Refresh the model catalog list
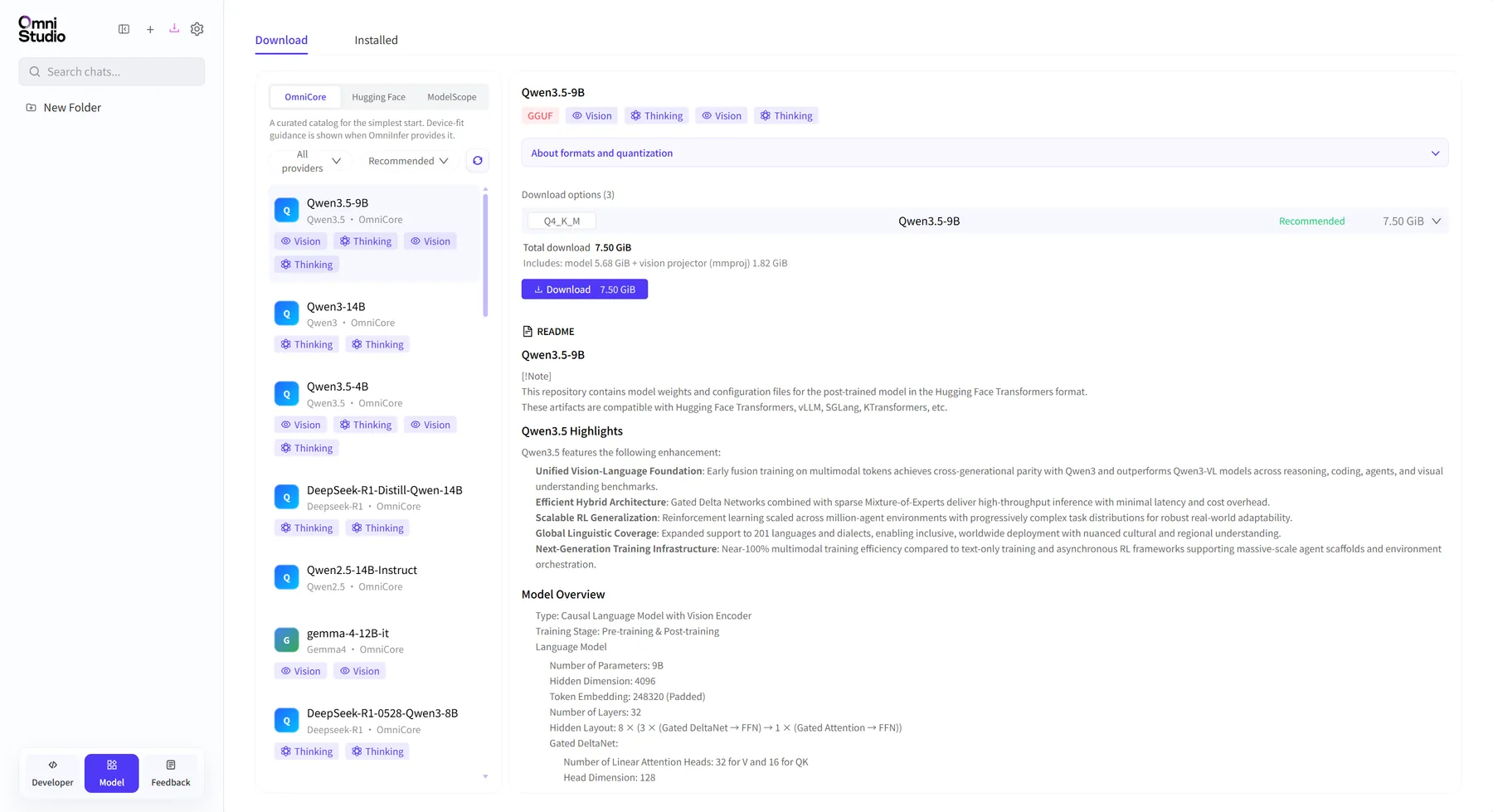 click(x=478, y=161)
